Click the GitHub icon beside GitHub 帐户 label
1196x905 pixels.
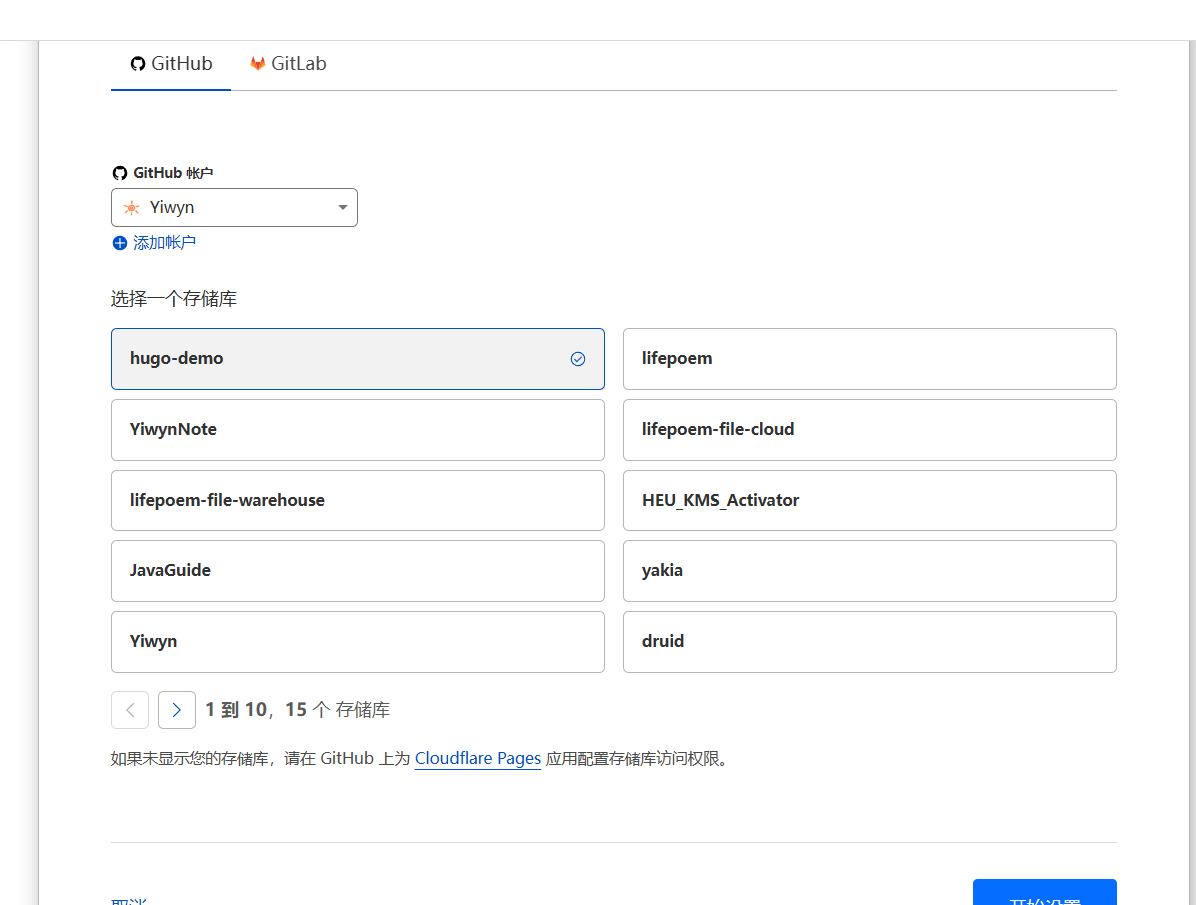click(120, 173)
